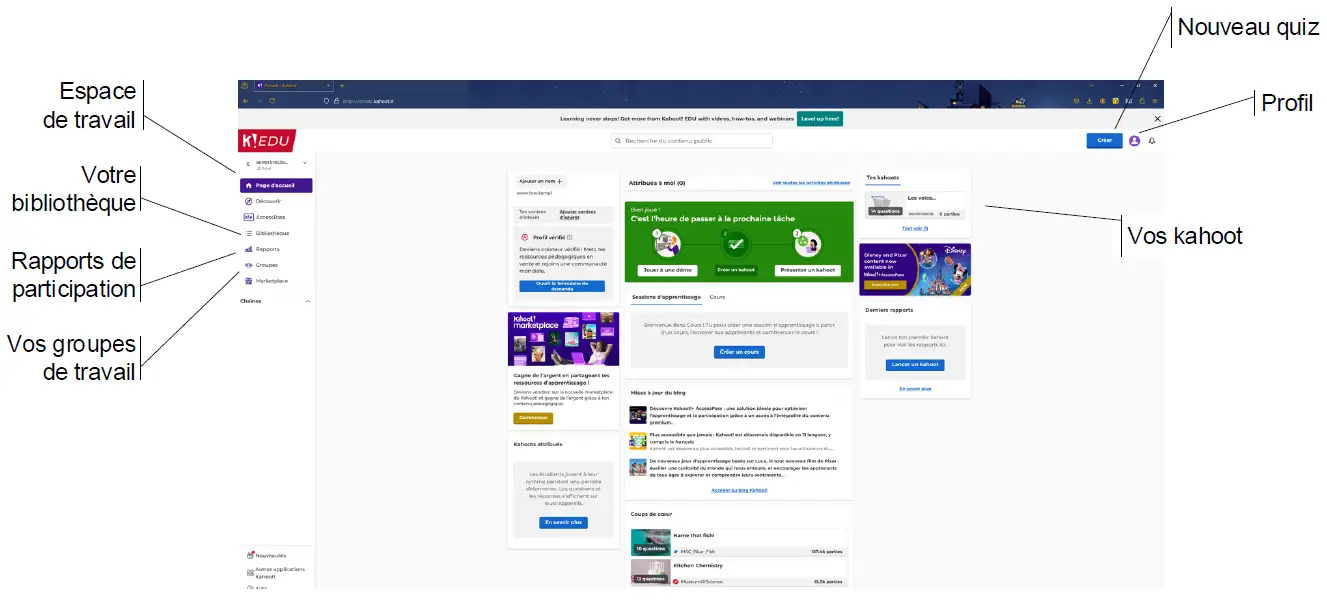Open the browser hamburger menu
This screenshot has height=604, width=1327.
click(x=1155, y=101)
